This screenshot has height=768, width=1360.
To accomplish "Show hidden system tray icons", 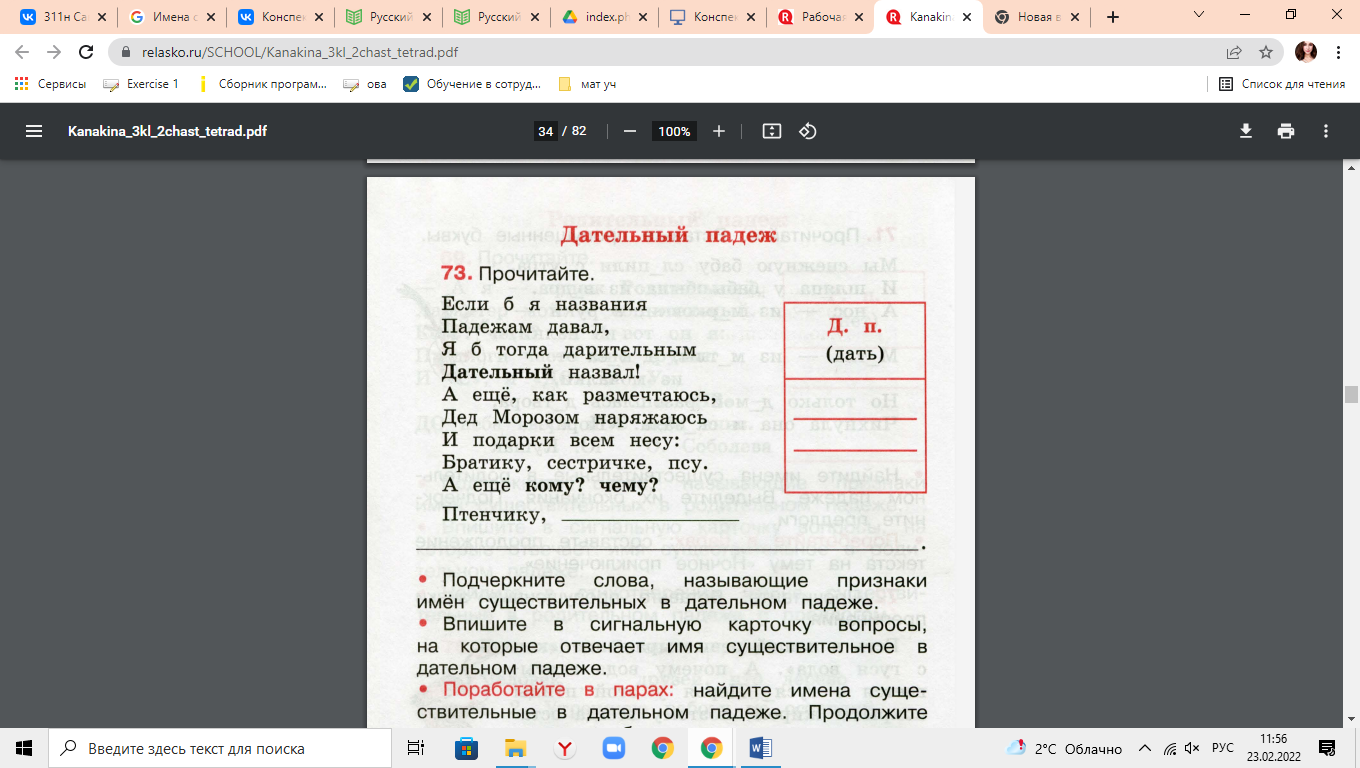I will click(x=1144, y=748).
